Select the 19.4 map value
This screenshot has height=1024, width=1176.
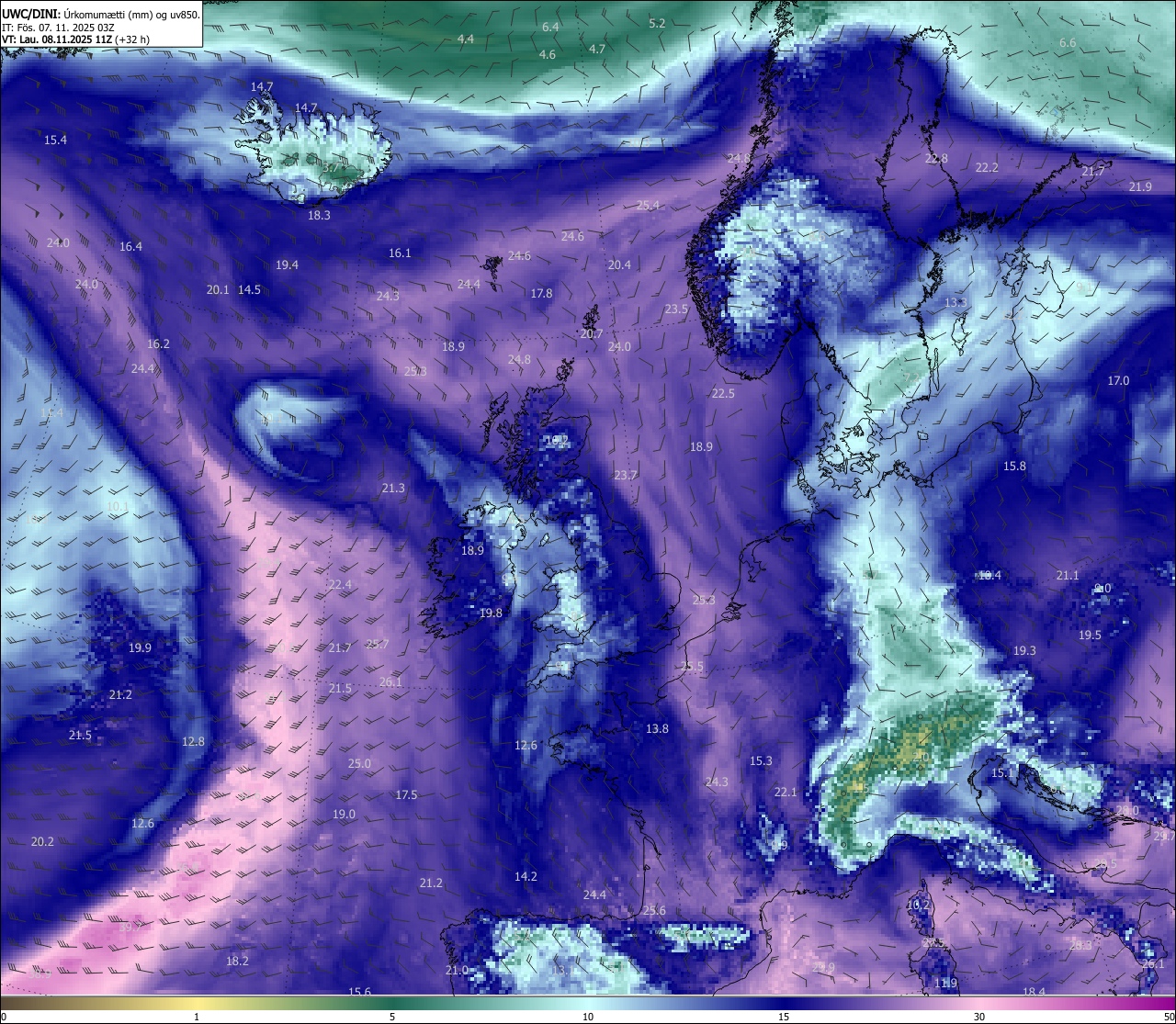(287, 265)
